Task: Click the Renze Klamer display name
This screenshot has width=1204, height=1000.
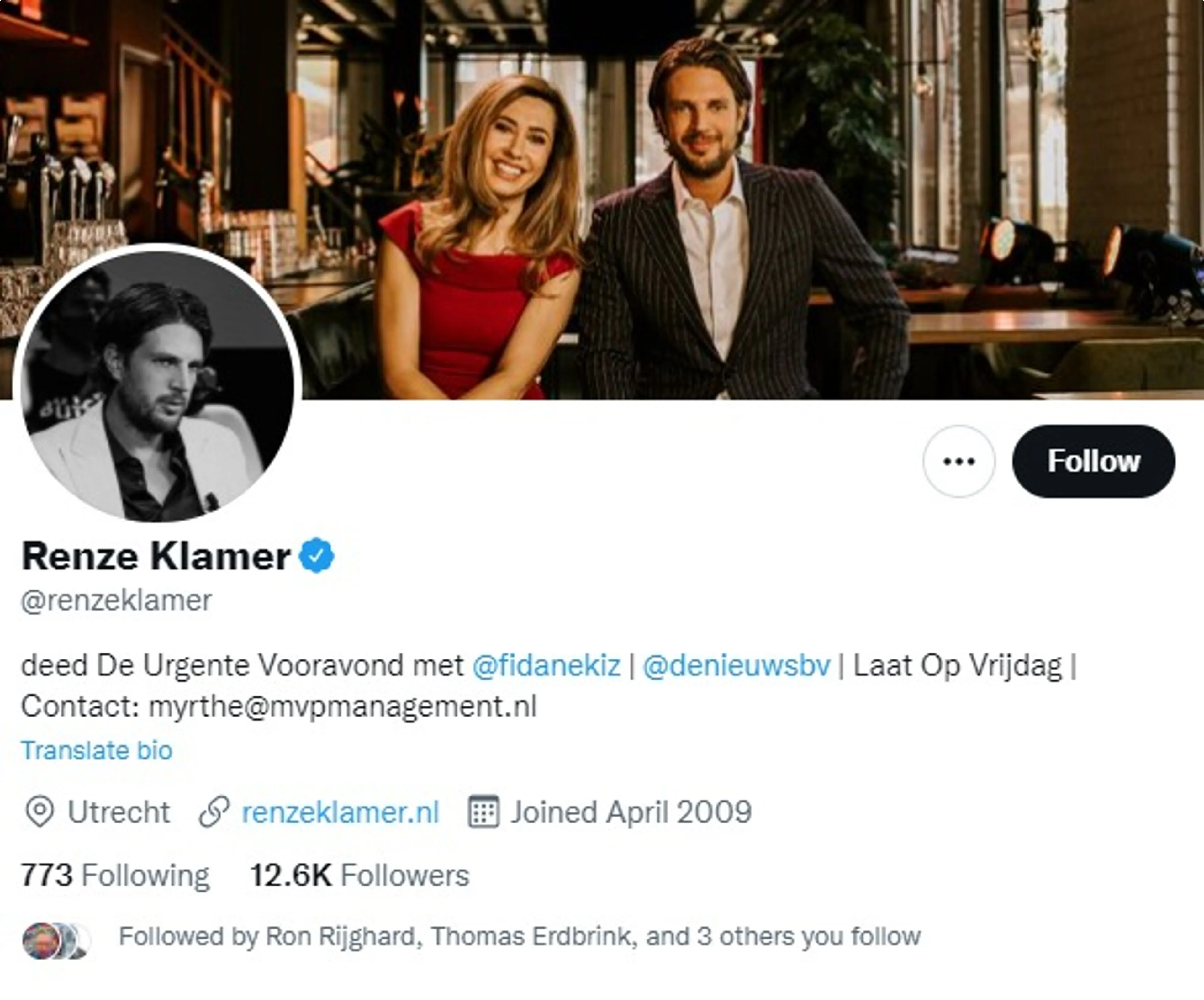Action: pyautogui.click(x=156, y=556)
